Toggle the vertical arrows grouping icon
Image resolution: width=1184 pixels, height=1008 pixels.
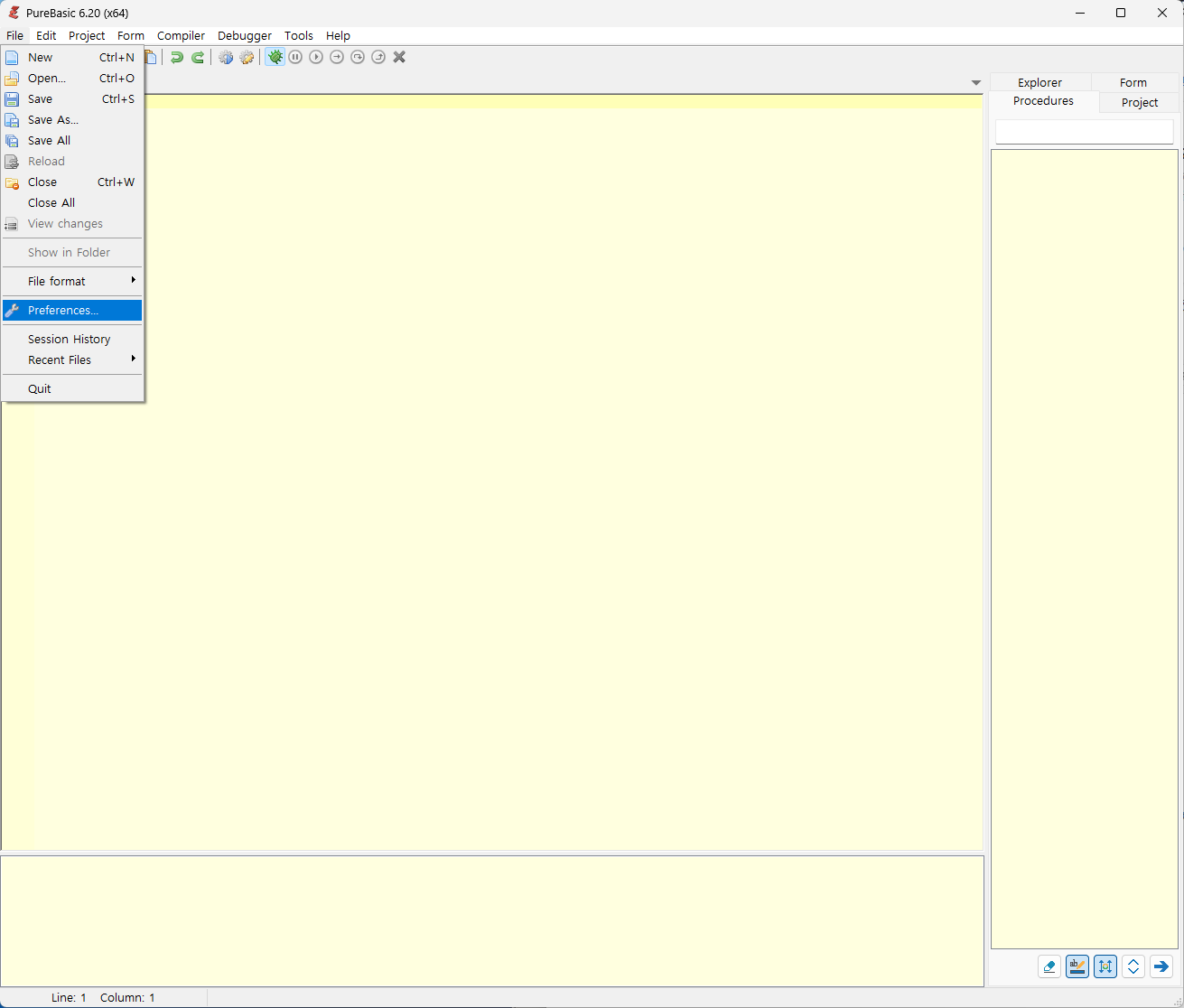point(1105,966)
